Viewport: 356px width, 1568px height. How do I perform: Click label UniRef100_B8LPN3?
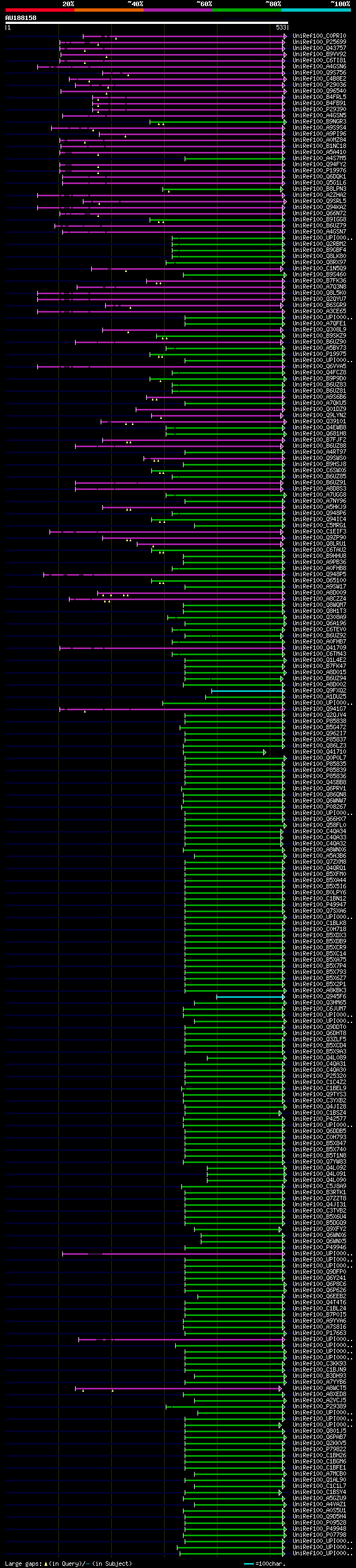[x=319, y=189]
